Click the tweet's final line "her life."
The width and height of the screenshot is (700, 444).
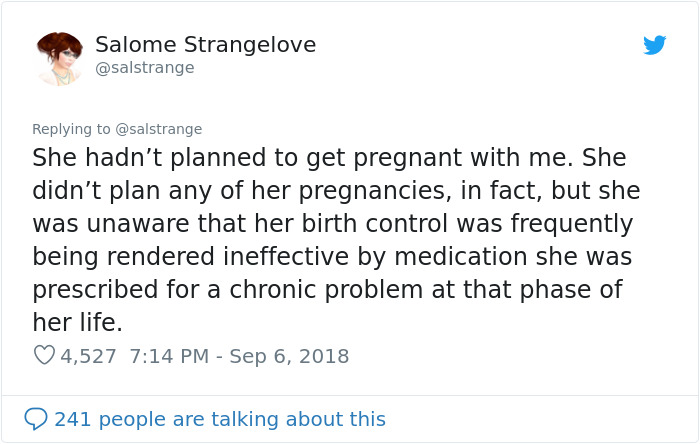(77, 323)
